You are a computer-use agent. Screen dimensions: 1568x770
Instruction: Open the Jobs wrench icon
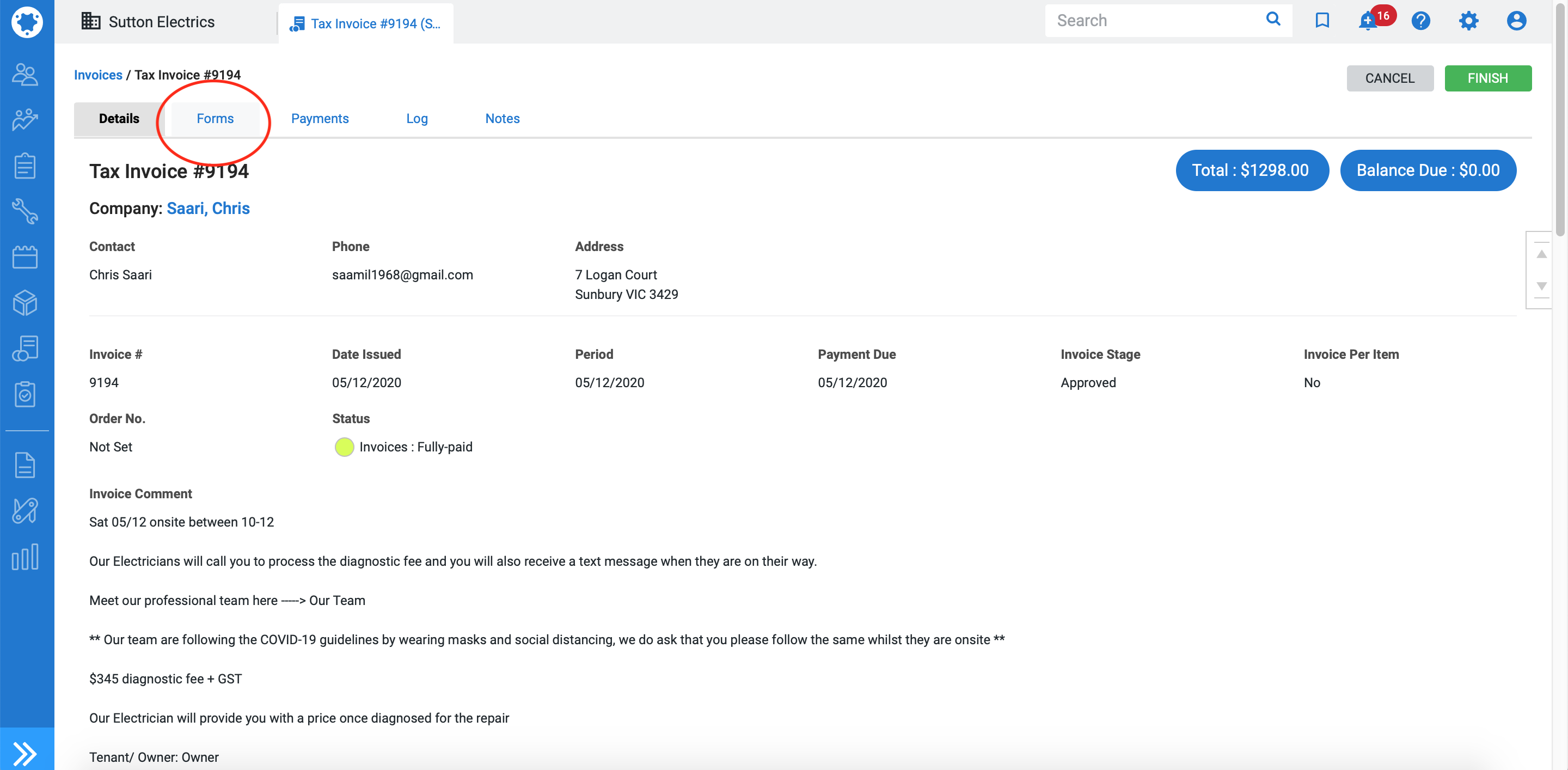(25, 211)
